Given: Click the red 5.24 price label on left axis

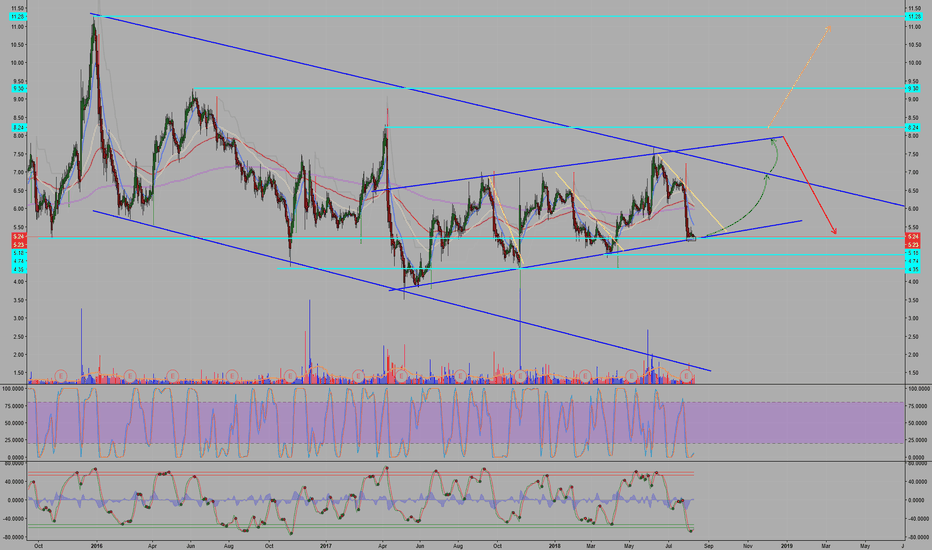Looking at the screenshot, I should tap(17, 237).
